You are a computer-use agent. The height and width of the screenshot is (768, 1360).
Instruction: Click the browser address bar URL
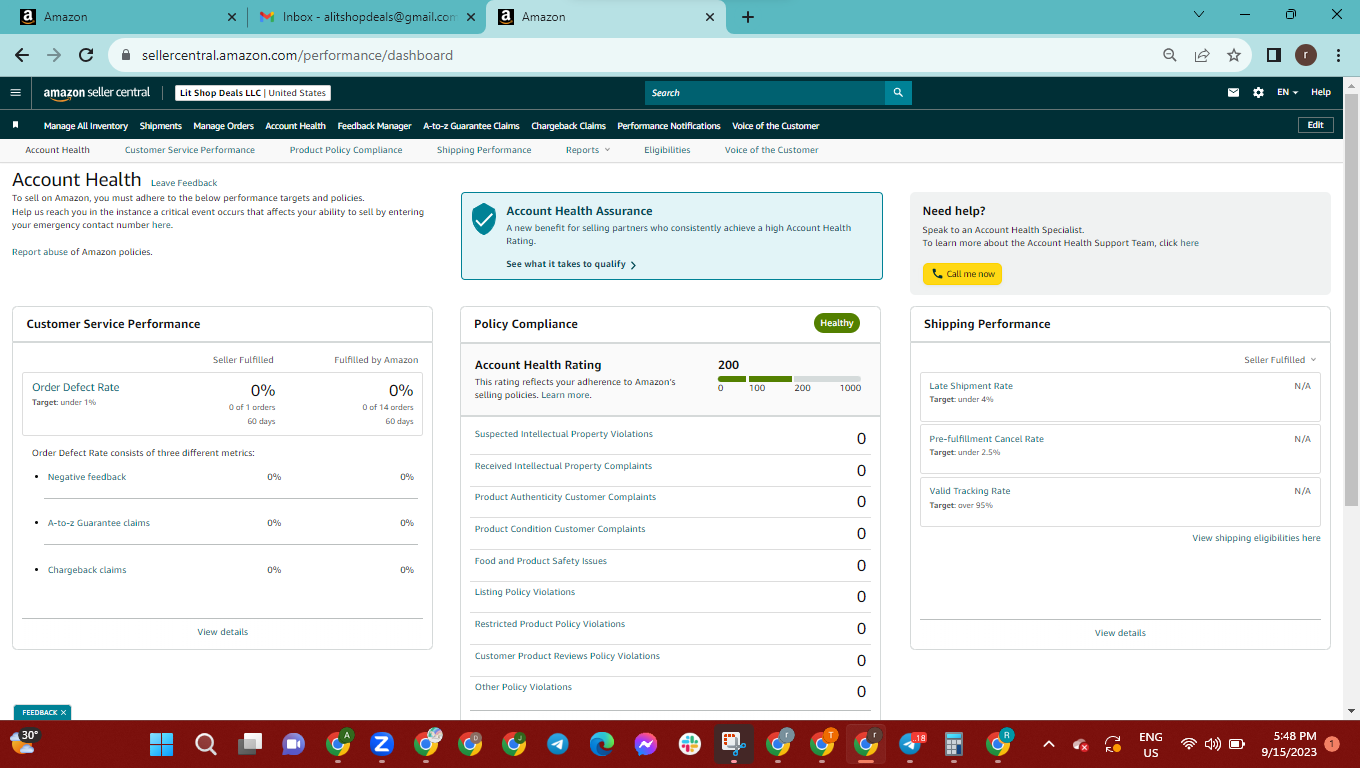[295, 55]
